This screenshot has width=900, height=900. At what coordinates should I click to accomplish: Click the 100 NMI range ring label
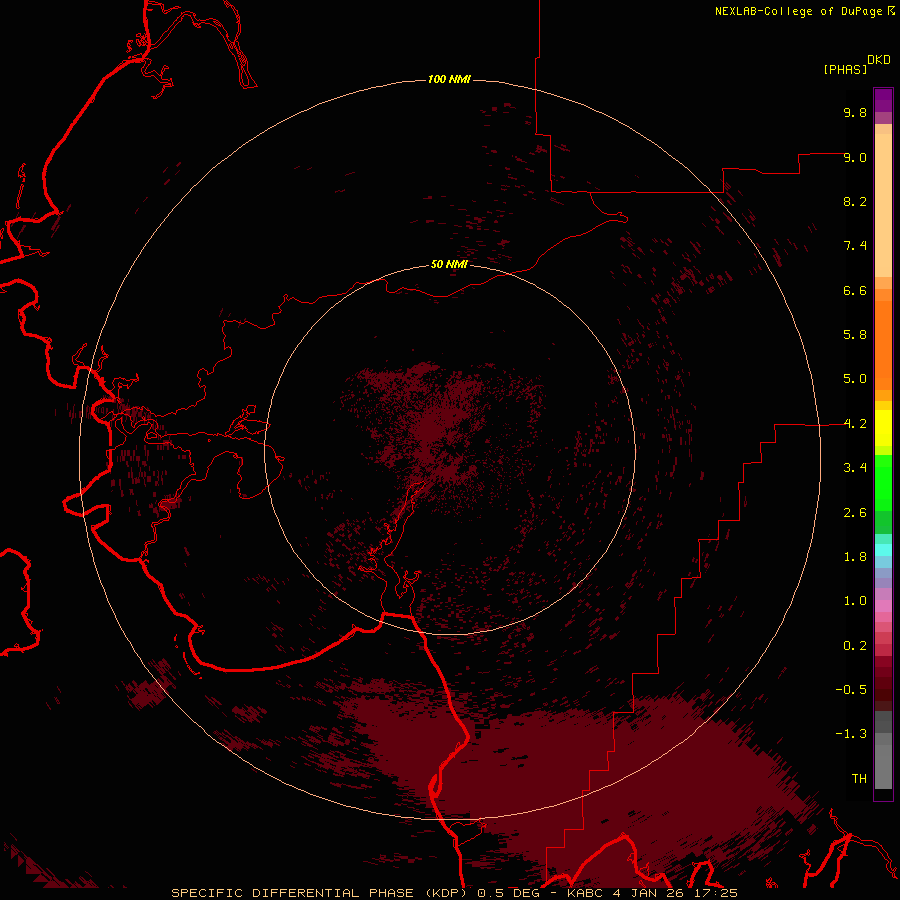pos(449,79)
